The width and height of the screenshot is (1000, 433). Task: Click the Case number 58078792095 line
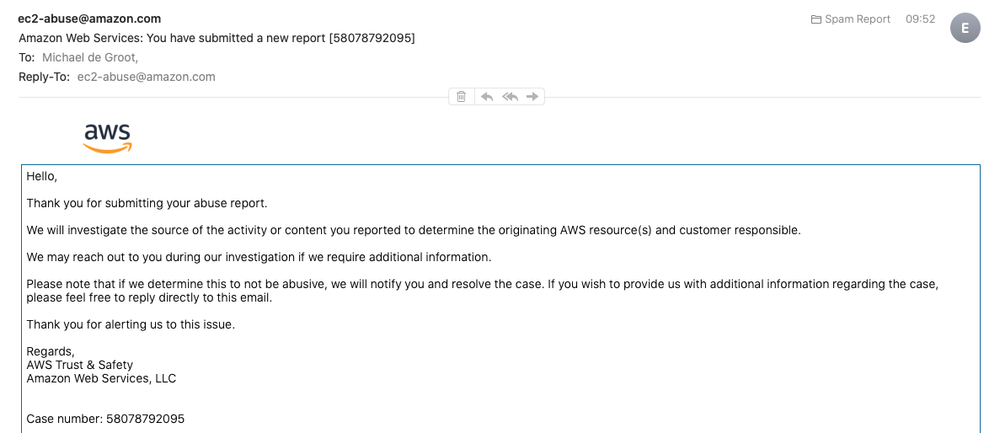[x=105, y=419]
